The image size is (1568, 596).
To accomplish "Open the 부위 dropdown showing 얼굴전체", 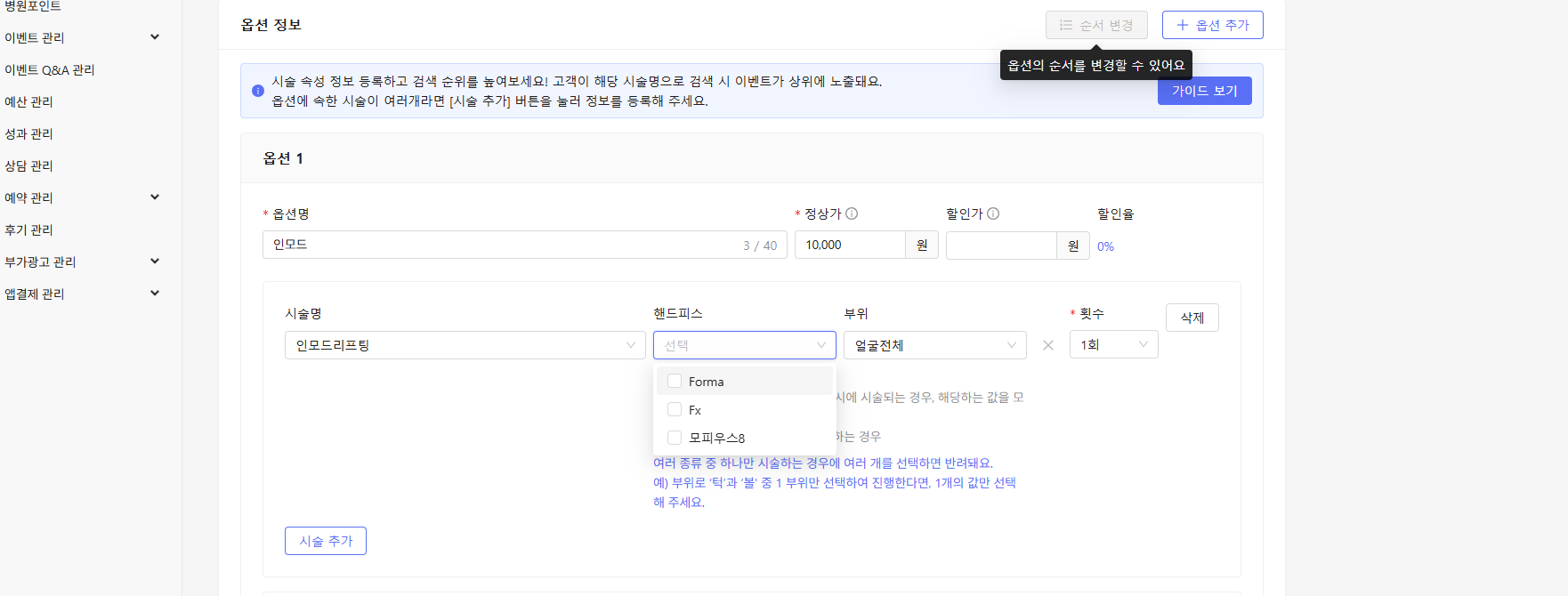I will point(934,345).
